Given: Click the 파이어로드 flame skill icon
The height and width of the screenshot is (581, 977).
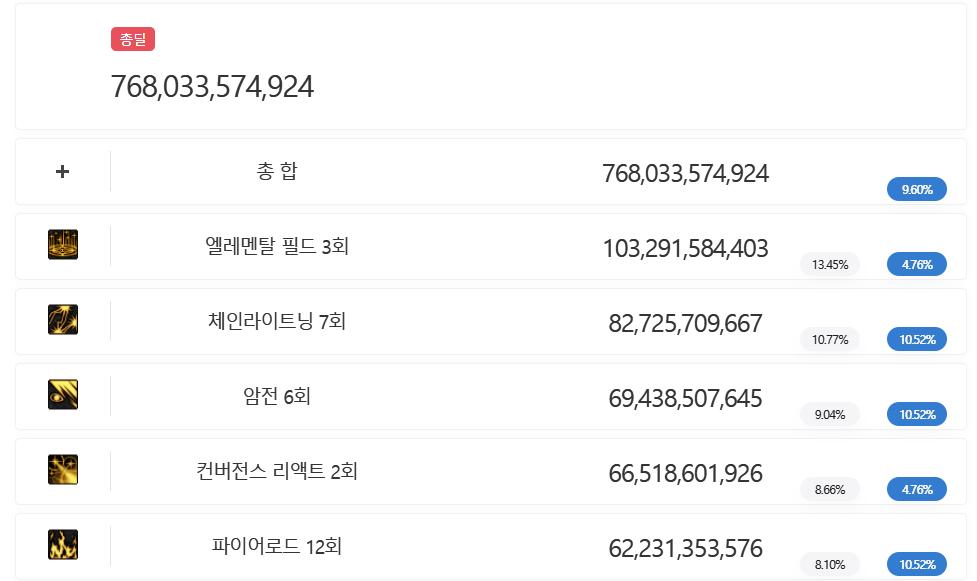Looking at the screenshot, I should (63, 545).
